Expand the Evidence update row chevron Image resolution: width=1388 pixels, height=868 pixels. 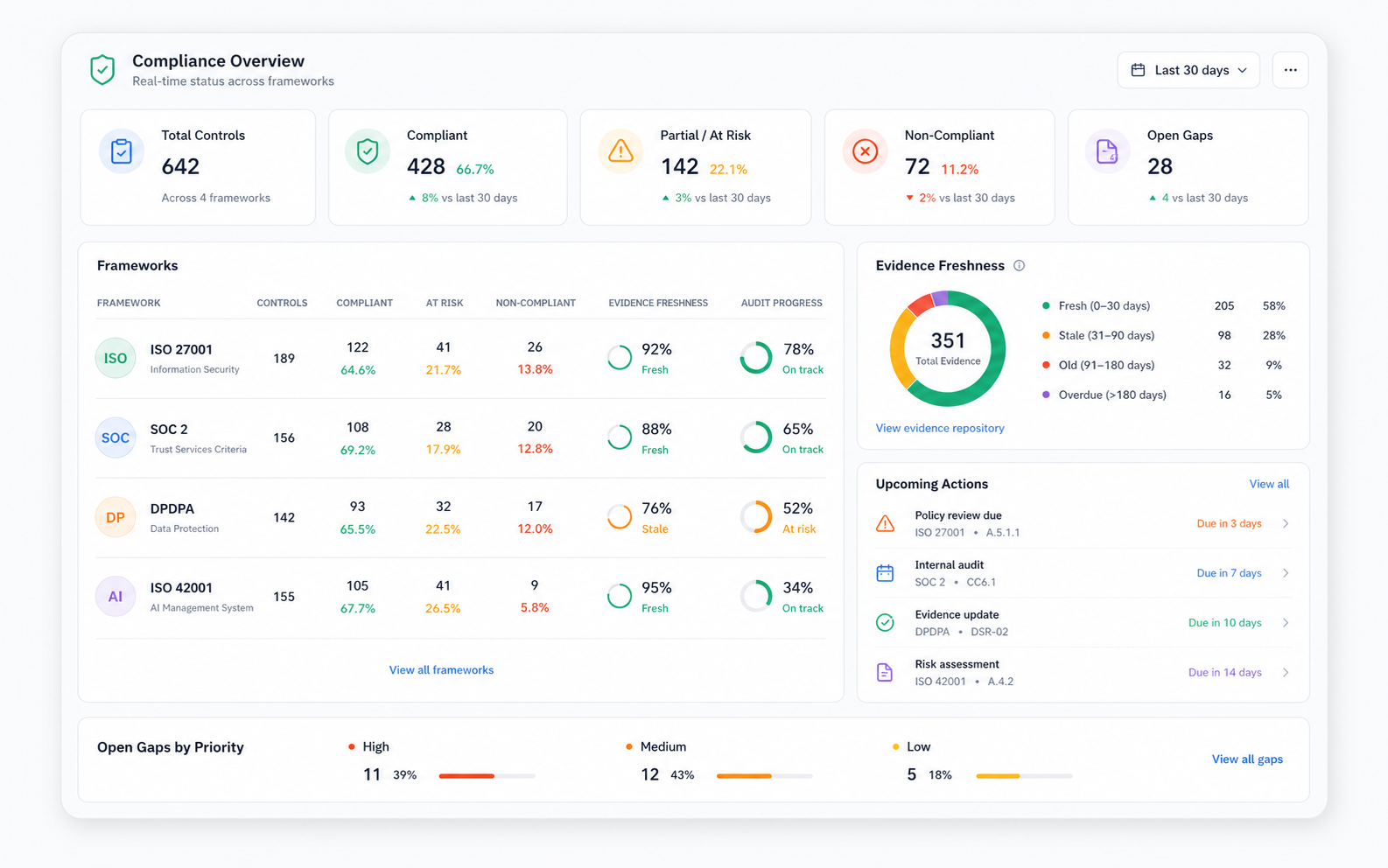click(1286, 623)
